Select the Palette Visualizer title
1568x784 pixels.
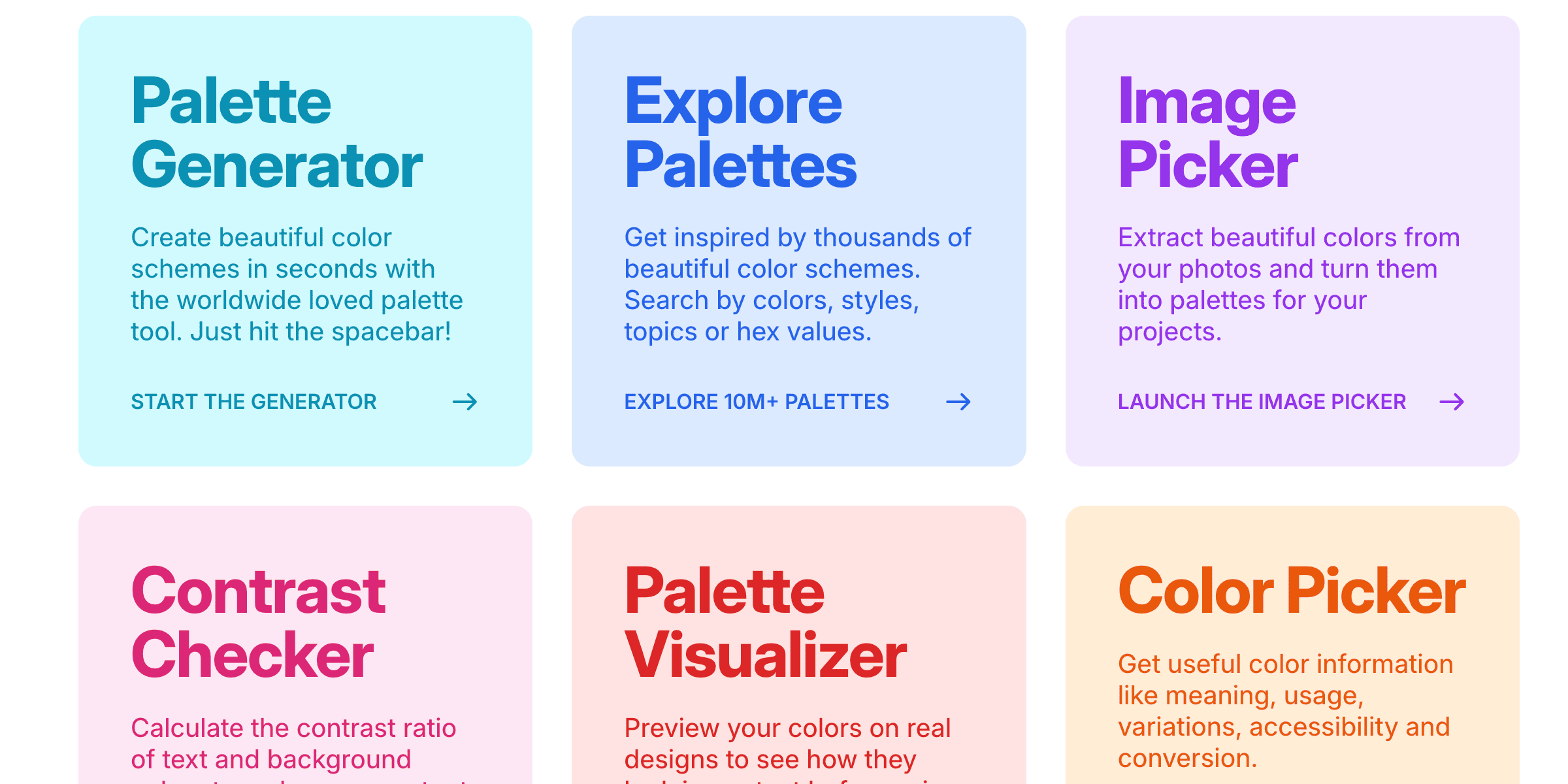pyautogui.click(x=765, y=623)
